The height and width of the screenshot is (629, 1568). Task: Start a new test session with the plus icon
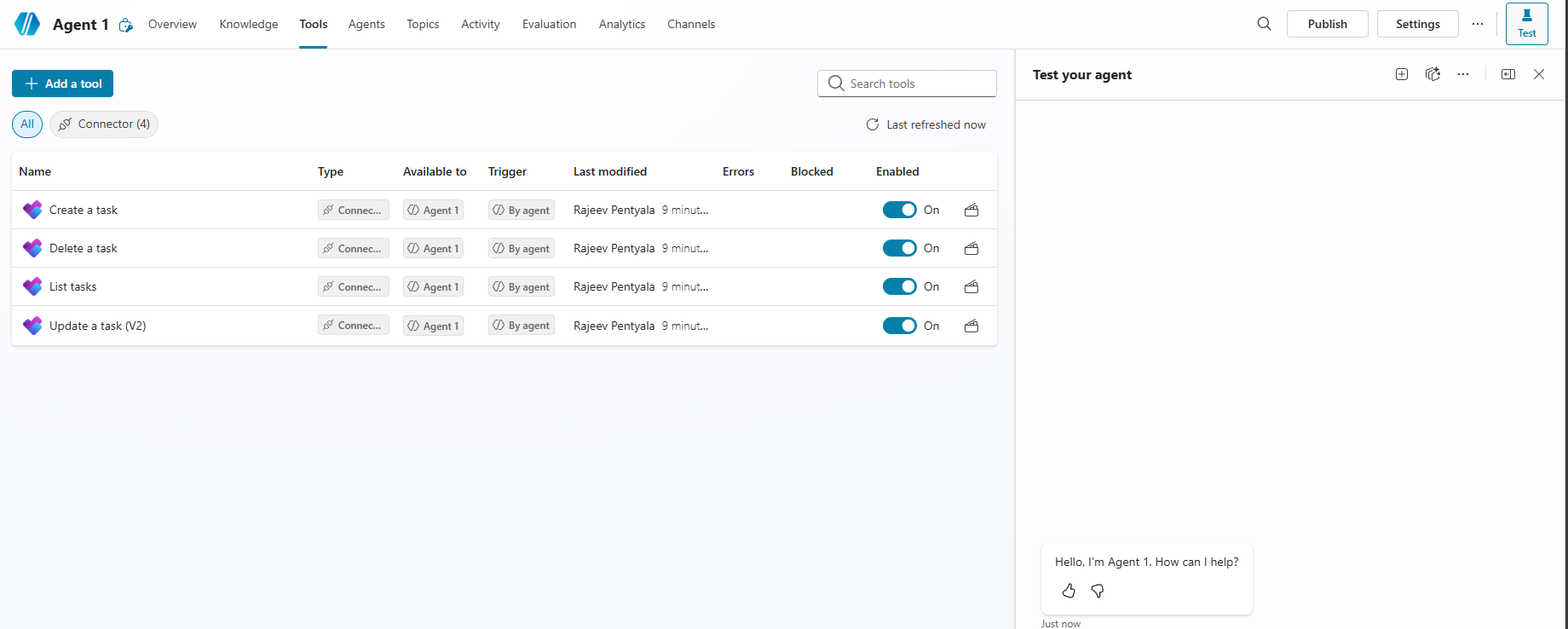tap(1402, 74)
